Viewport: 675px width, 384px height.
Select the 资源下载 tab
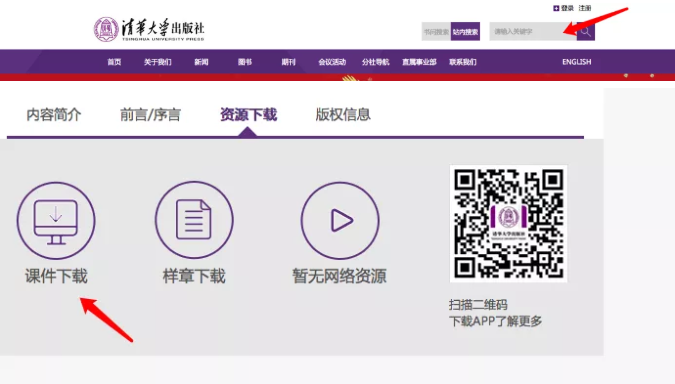[248, 115]
